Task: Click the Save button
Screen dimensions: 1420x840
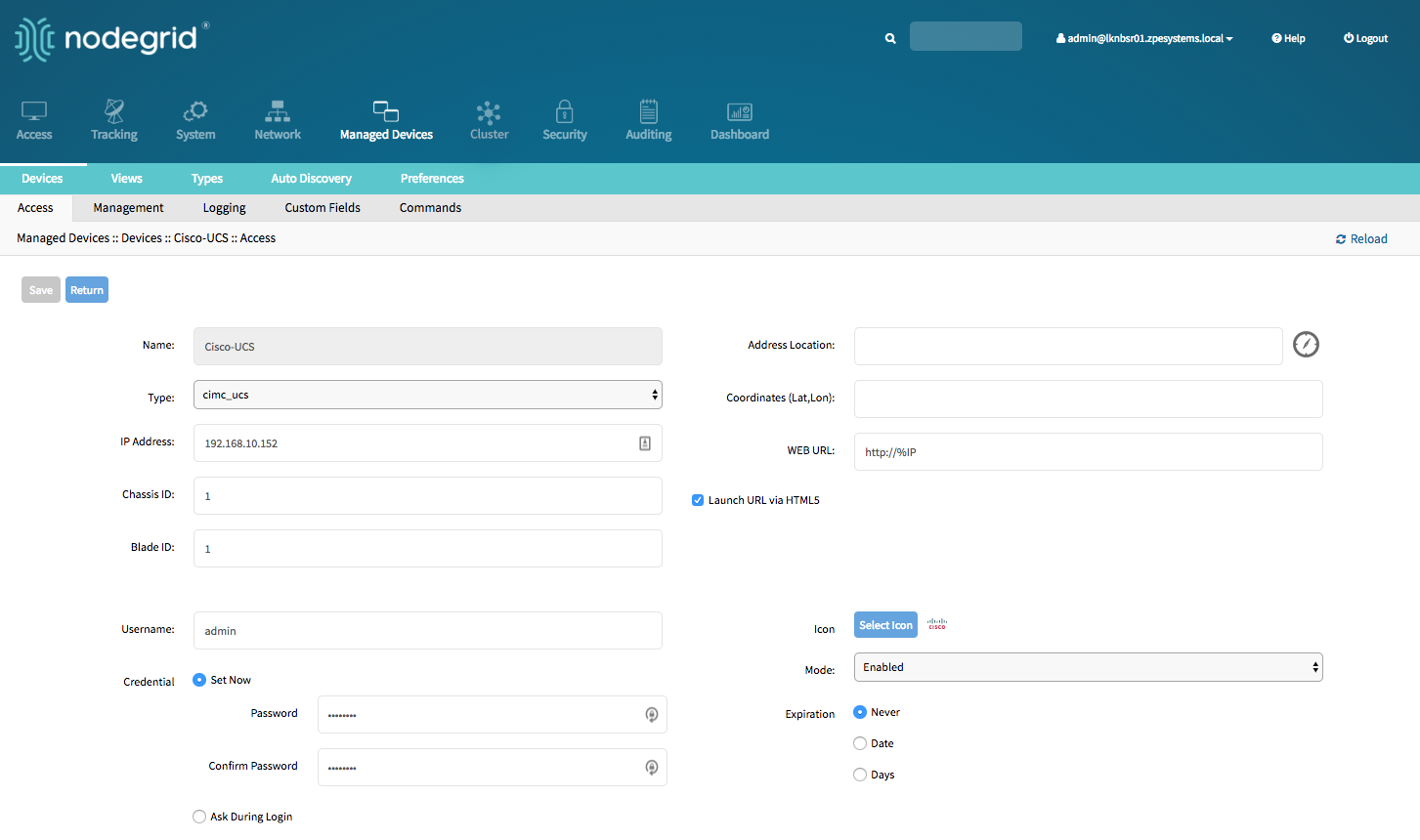Action: pyautogui.click(x=41, y=290)
